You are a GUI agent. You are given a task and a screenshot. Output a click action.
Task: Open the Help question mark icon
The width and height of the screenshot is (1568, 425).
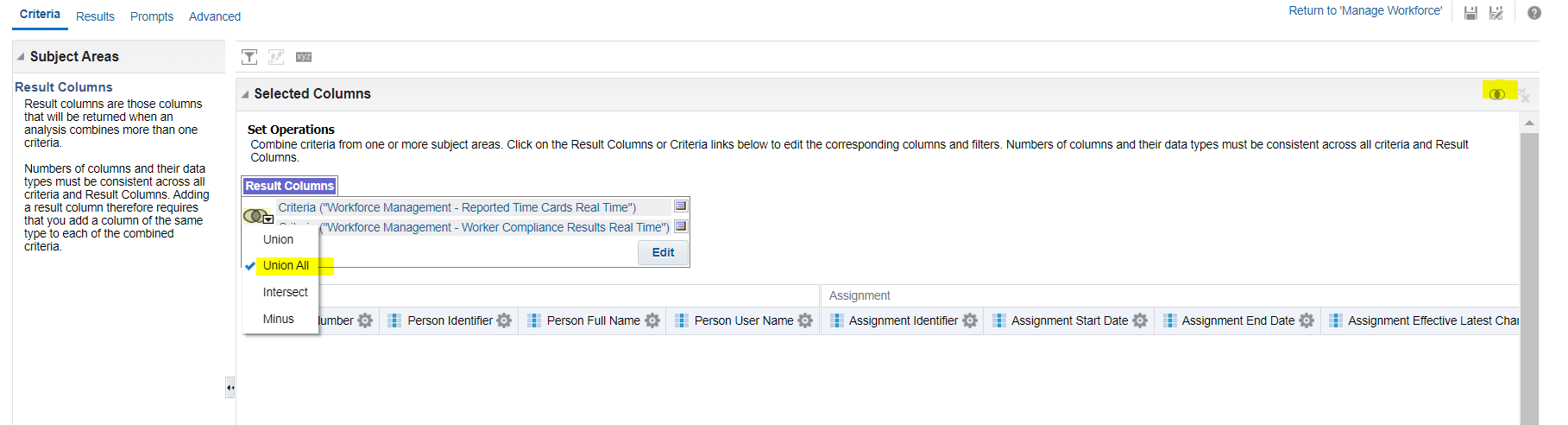1534,13
